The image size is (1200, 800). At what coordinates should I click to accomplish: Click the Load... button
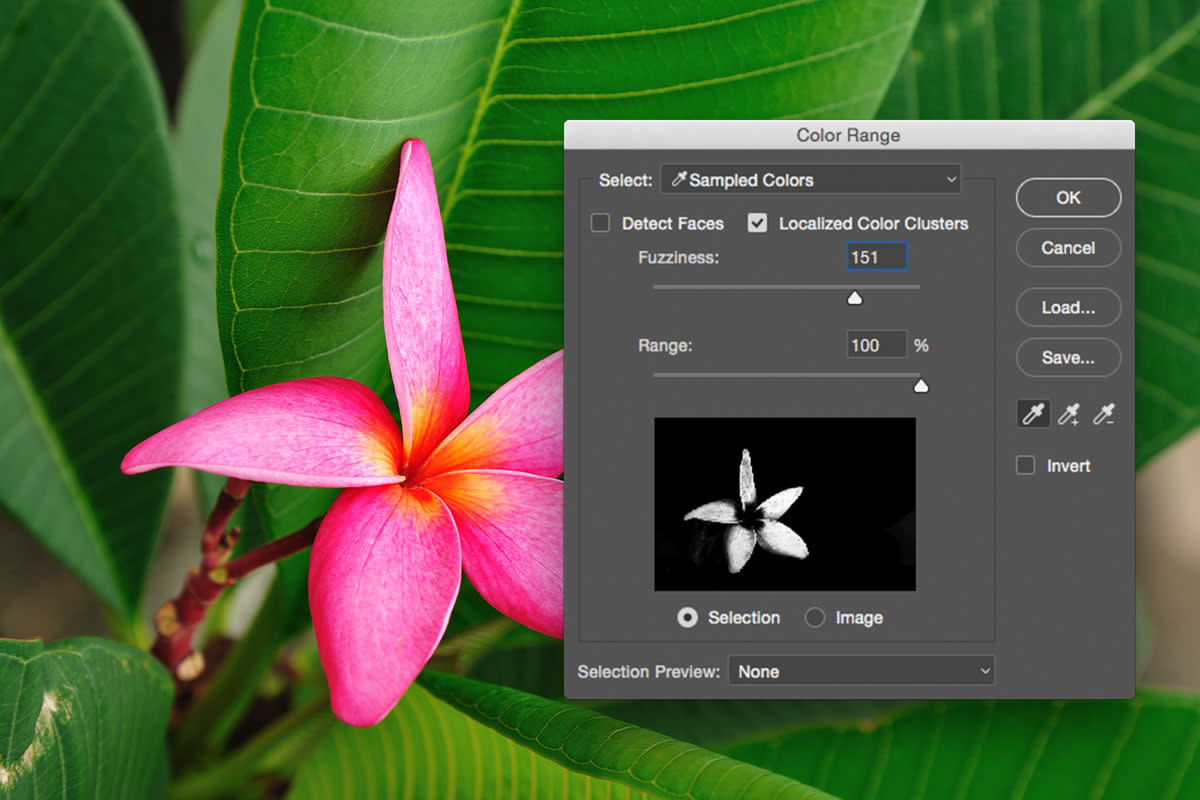pos(1068,308)
